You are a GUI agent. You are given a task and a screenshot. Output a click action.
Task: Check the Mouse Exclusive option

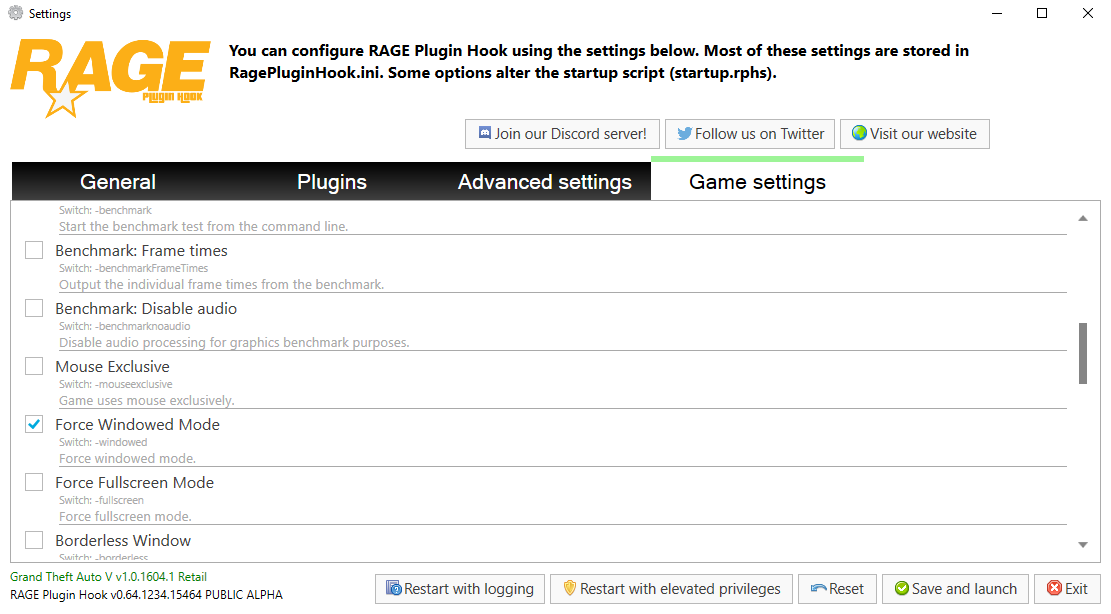[34, 366]
